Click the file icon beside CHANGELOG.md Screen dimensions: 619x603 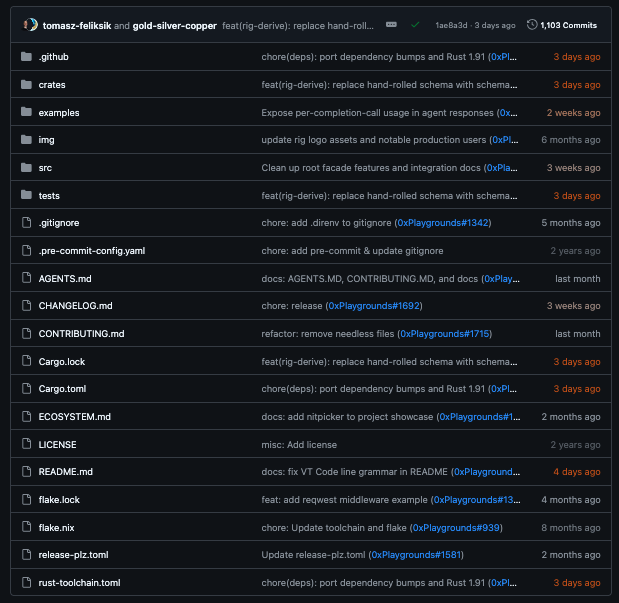tap(26, 306)
